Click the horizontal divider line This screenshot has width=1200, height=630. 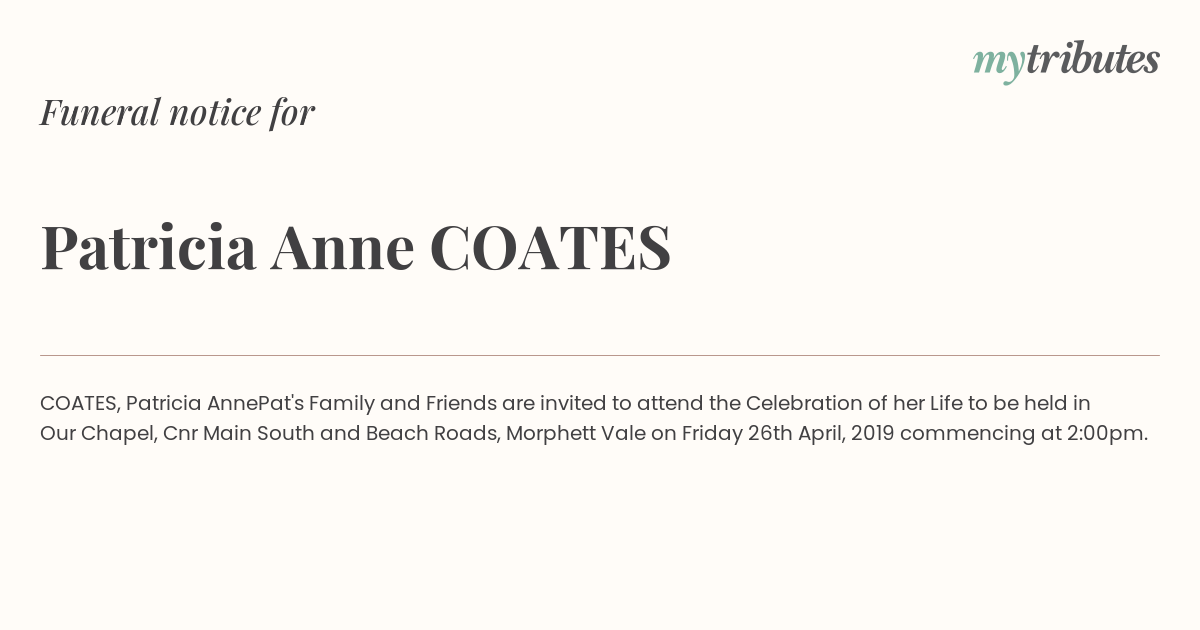600,355
